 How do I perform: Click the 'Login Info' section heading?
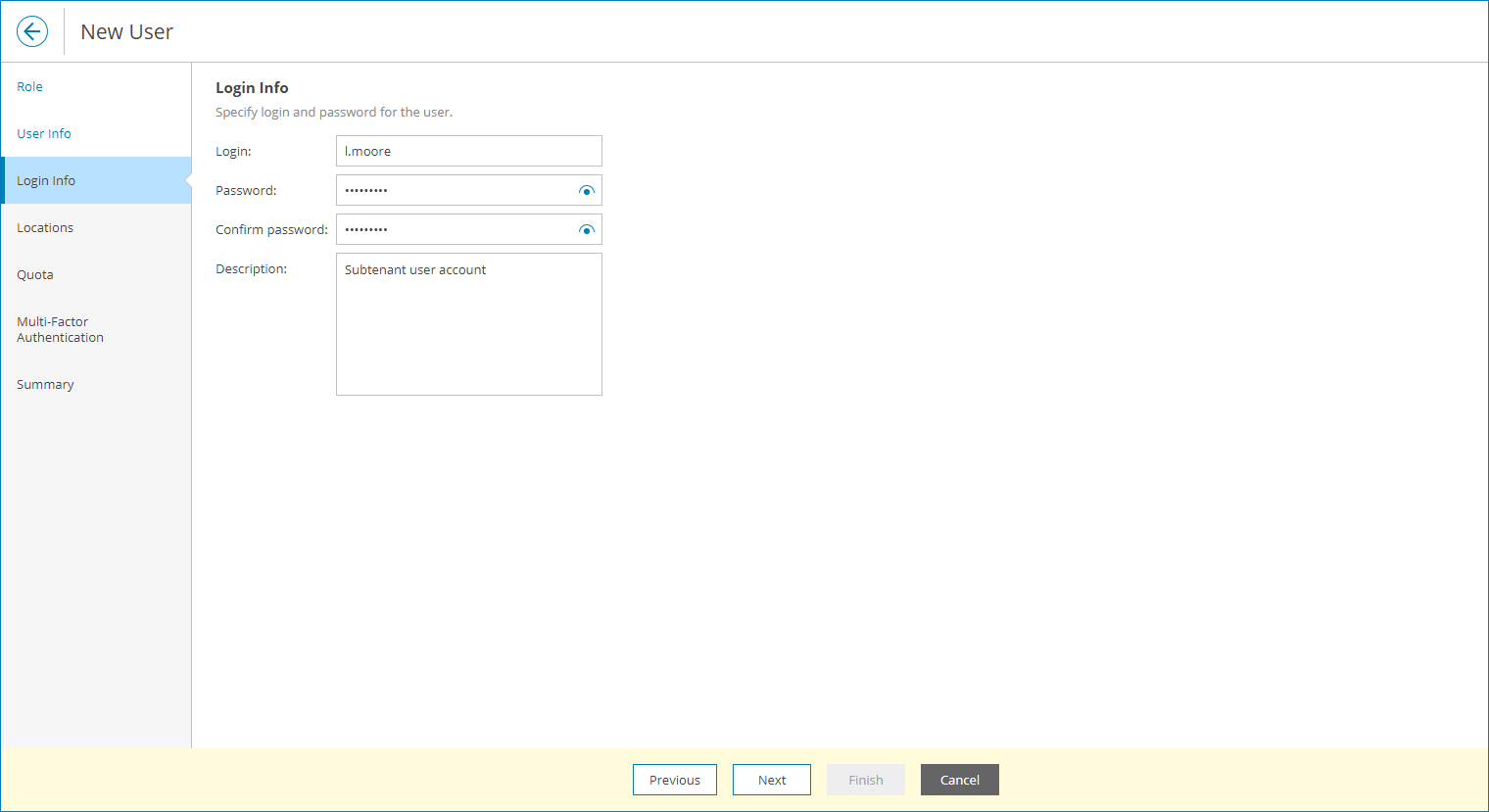[x=252, y=88]
